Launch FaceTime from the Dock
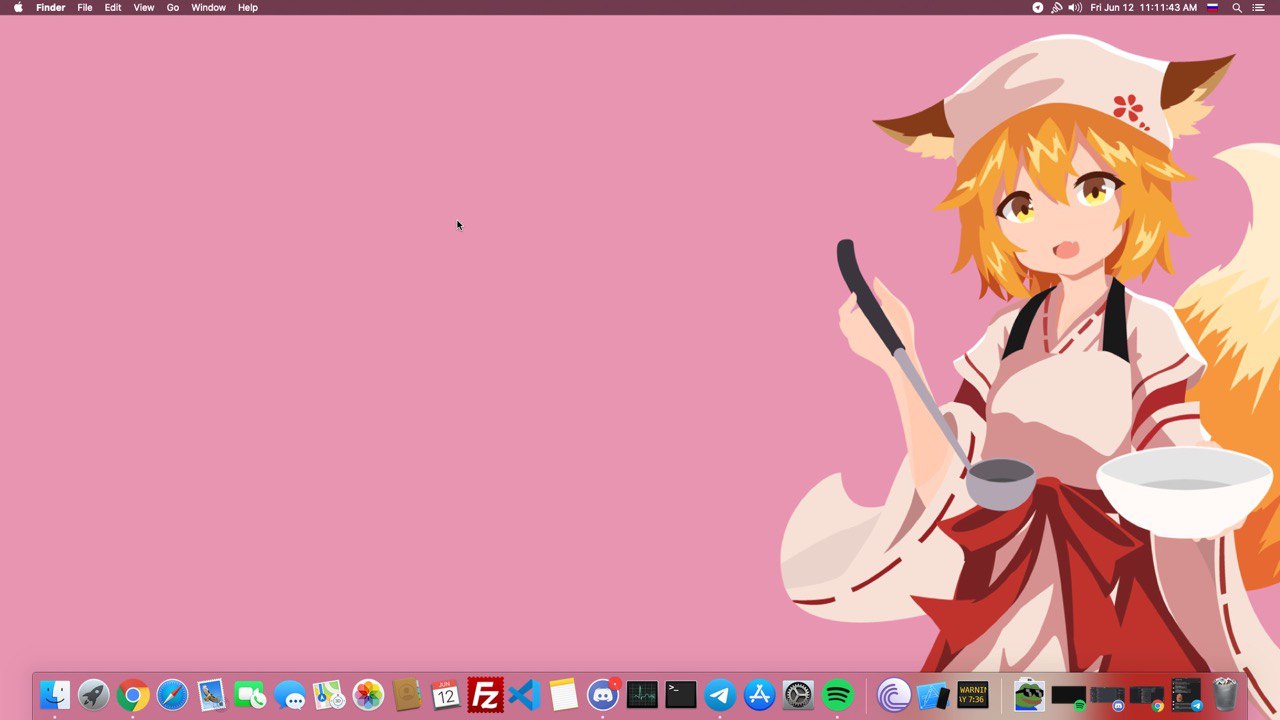This screenshot has height=720, width=1280. [x=250, y=694]
